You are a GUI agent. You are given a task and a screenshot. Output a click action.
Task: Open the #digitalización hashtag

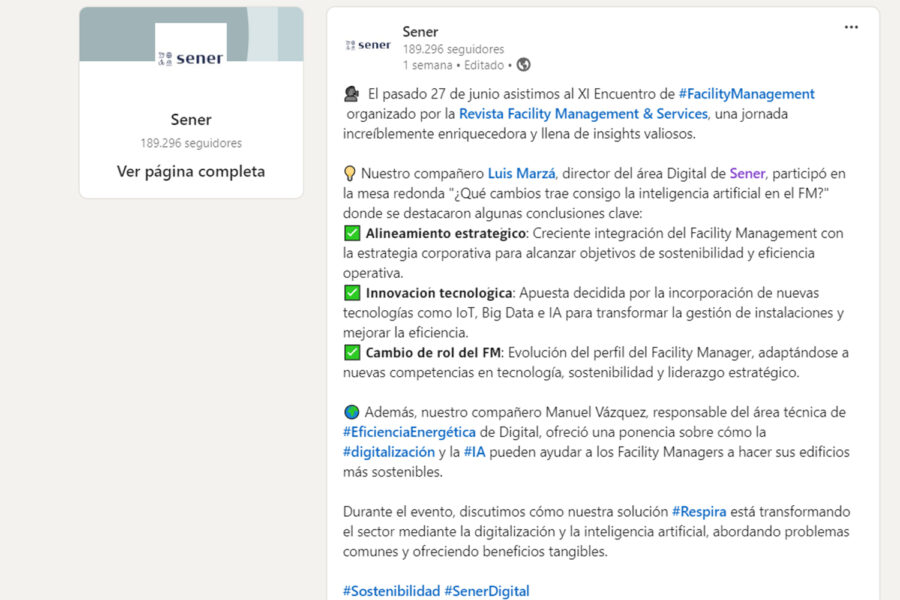(389, 452)
